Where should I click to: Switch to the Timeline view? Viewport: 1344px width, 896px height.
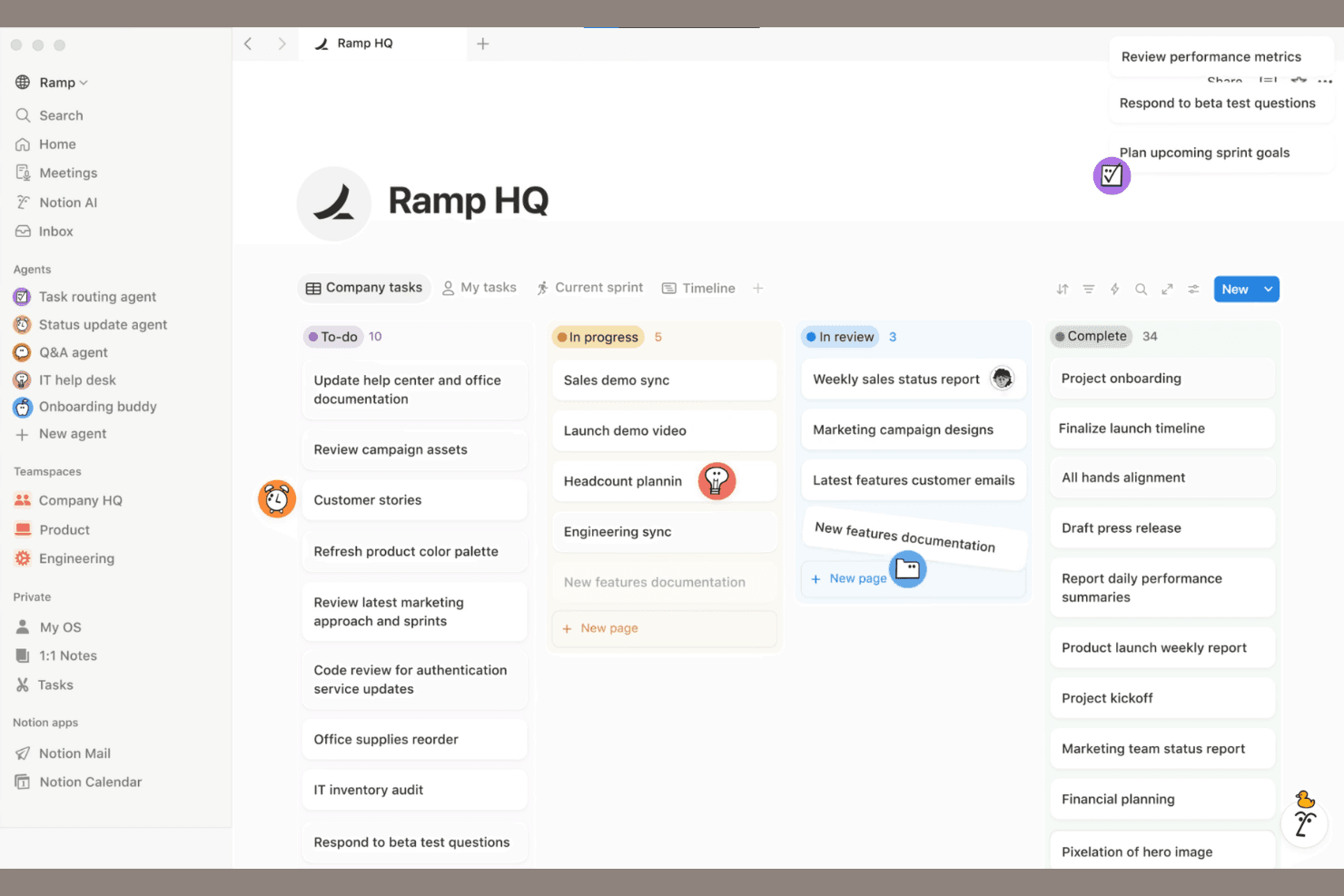[698, 288]
